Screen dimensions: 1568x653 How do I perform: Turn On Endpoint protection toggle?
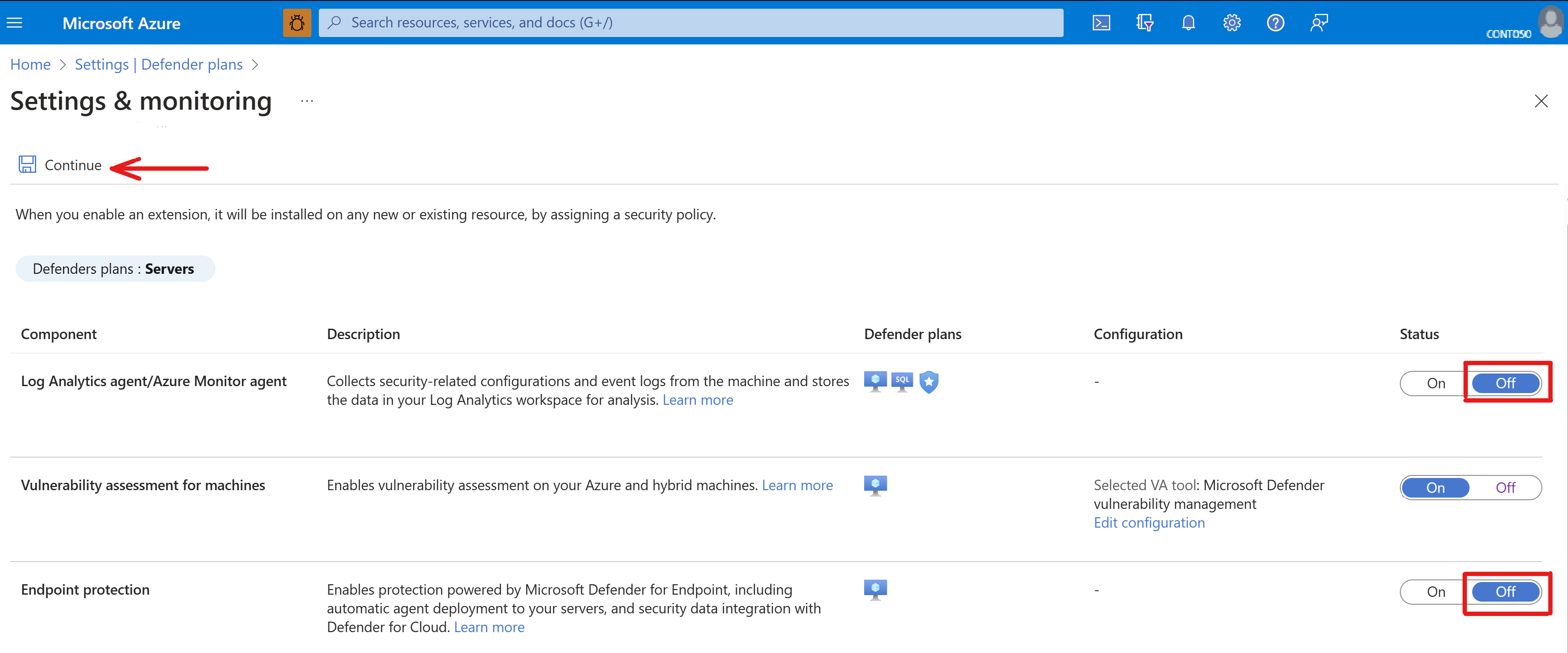[1435, 592]
